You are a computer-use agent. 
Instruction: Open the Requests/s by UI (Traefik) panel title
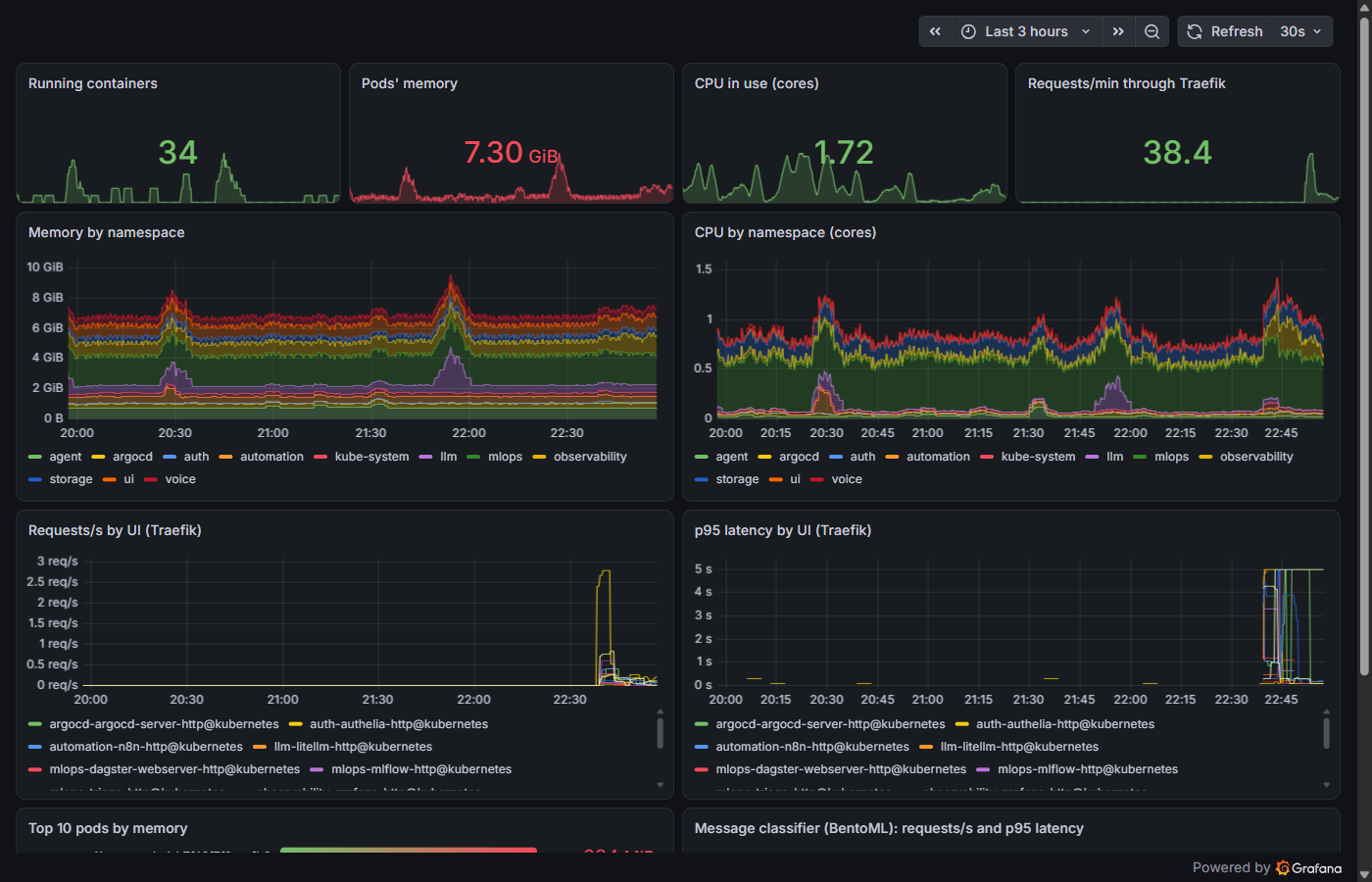[x=115, y=530]
